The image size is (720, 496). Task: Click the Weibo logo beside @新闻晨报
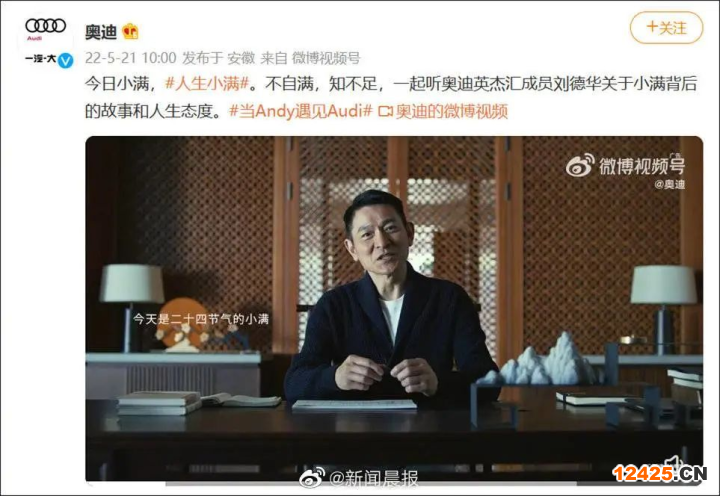tap(312, 478)
